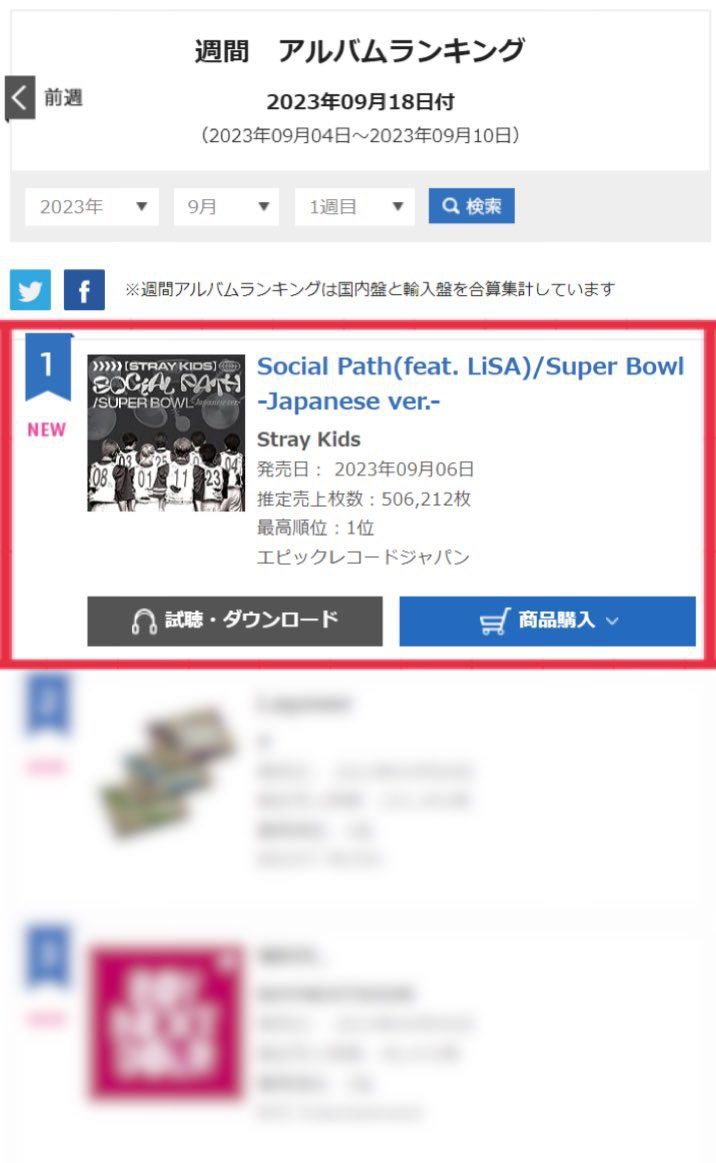
Task: Open the Social Path album cover thumbnail
Action: 166,433
